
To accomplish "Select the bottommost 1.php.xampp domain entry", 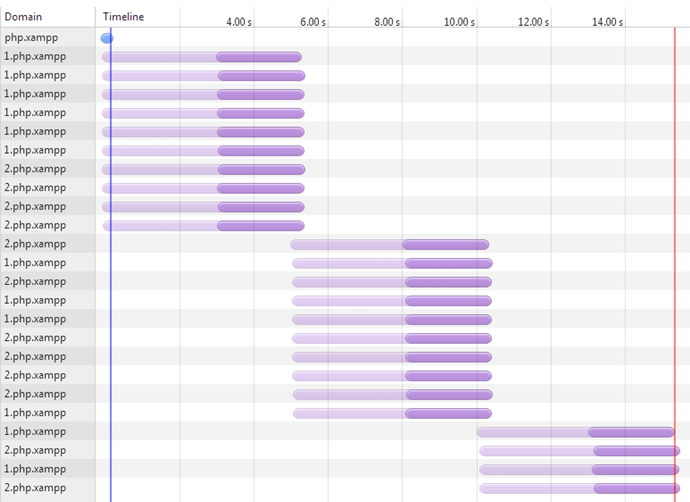I will pos(35,469).
